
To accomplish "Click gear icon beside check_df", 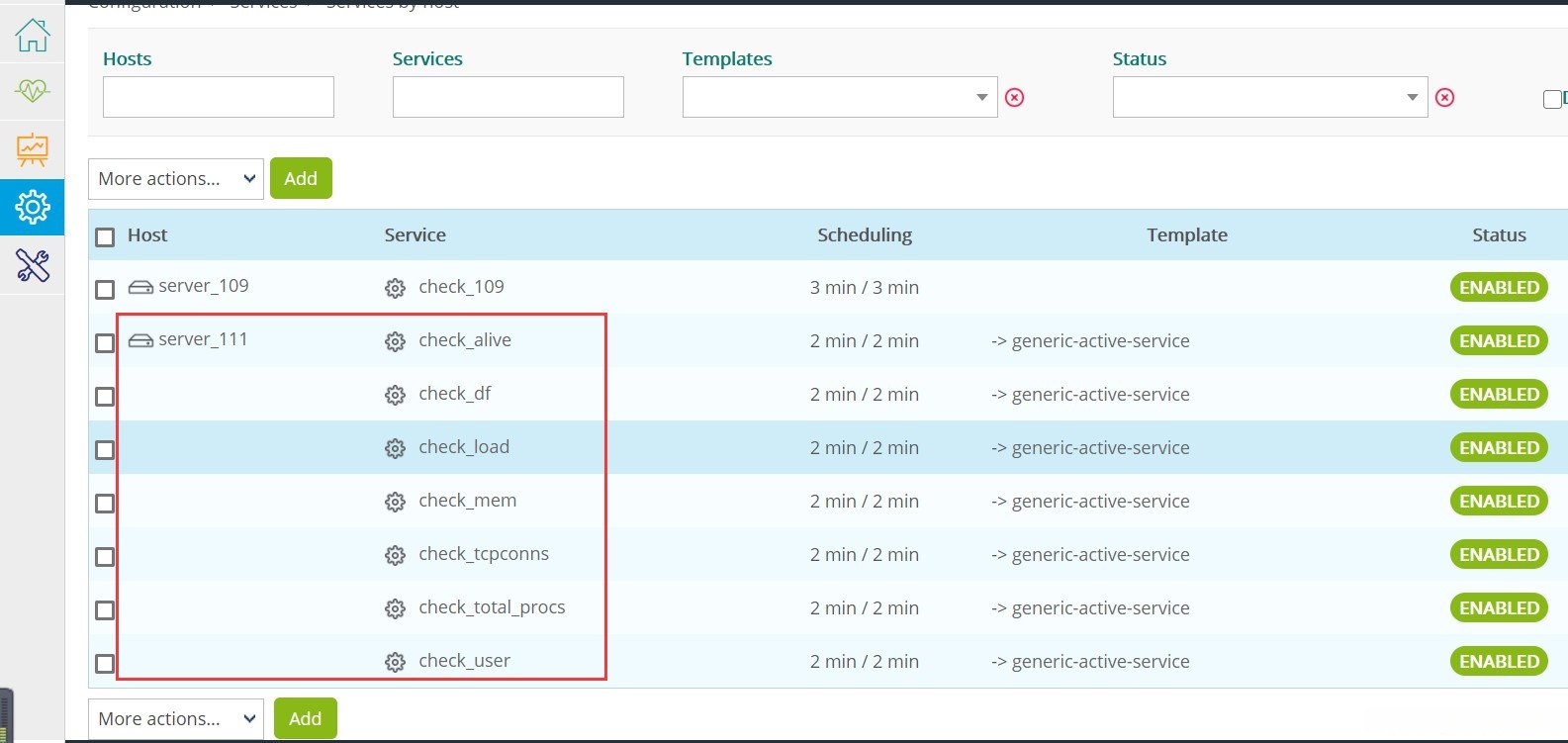I will pyautogui.click(x=395, y=395).
